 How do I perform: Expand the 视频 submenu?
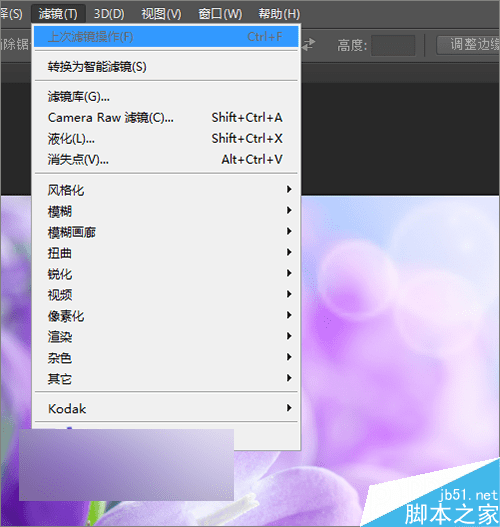(166, 295)
